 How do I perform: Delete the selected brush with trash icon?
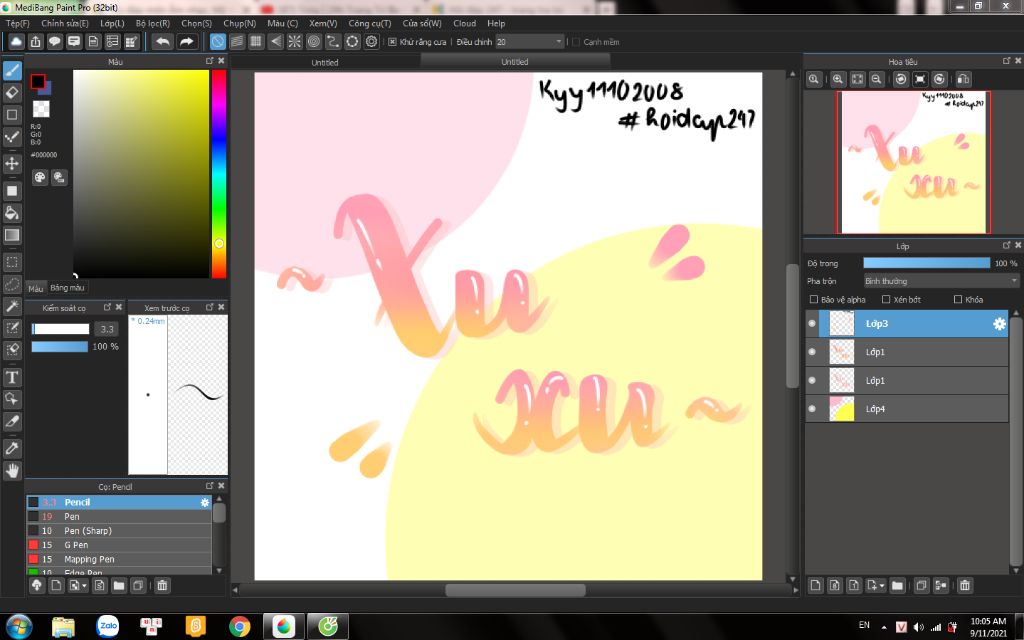click(162, 585)
